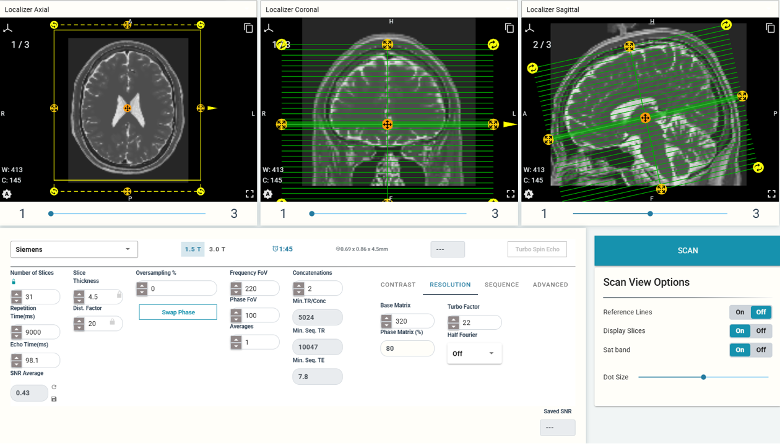Click center move handle in Axial image
Image resolution: width=780 pixels, height=445 pixels.
127,107
